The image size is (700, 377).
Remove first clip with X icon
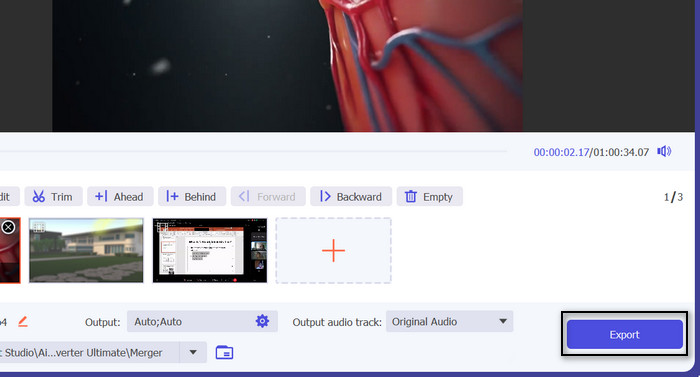[8, 227]
